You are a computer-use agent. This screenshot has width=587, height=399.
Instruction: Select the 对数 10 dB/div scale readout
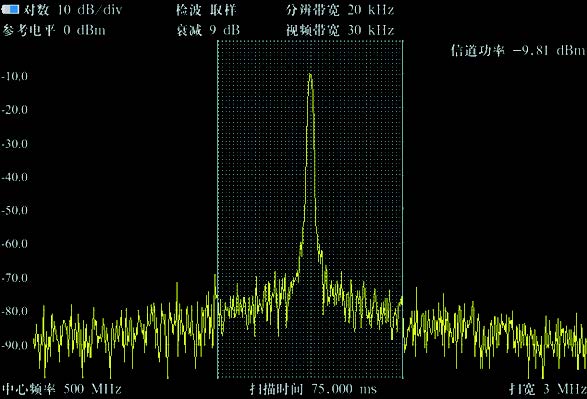click(73, 10)
